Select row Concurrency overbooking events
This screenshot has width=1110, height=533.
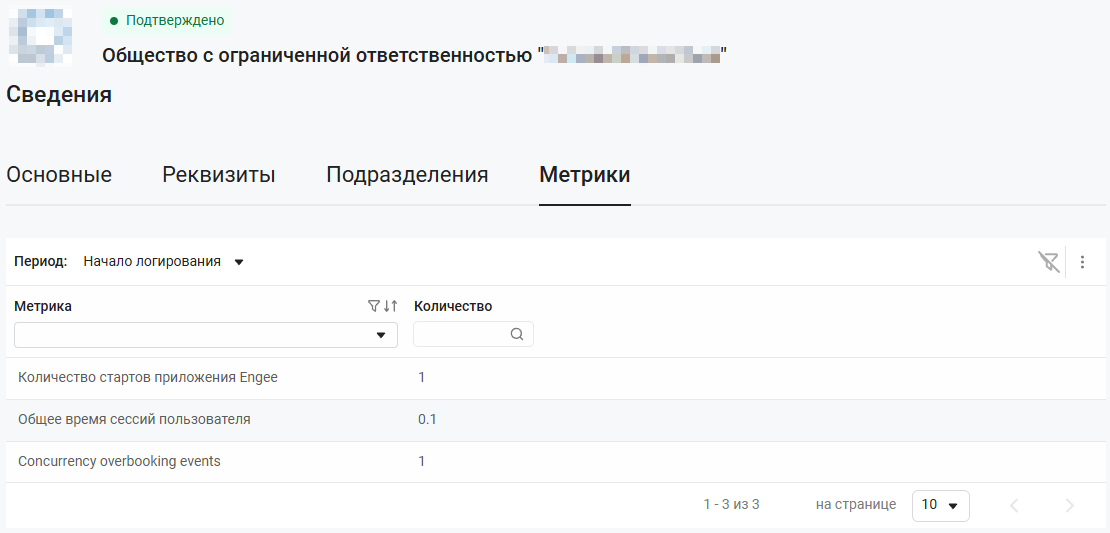click(x=554, y=462)
